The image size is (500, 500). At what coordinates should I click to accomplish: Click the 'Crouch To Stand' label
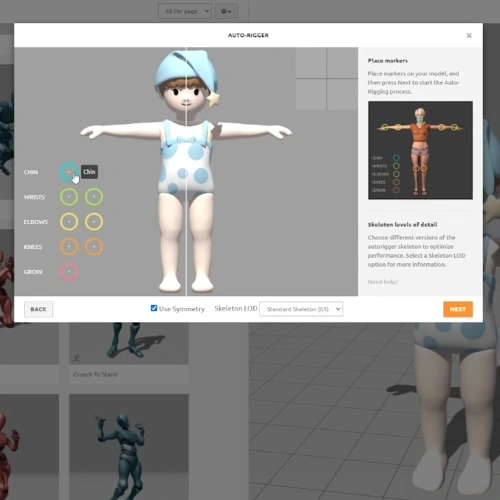click(x=95, y=375)
